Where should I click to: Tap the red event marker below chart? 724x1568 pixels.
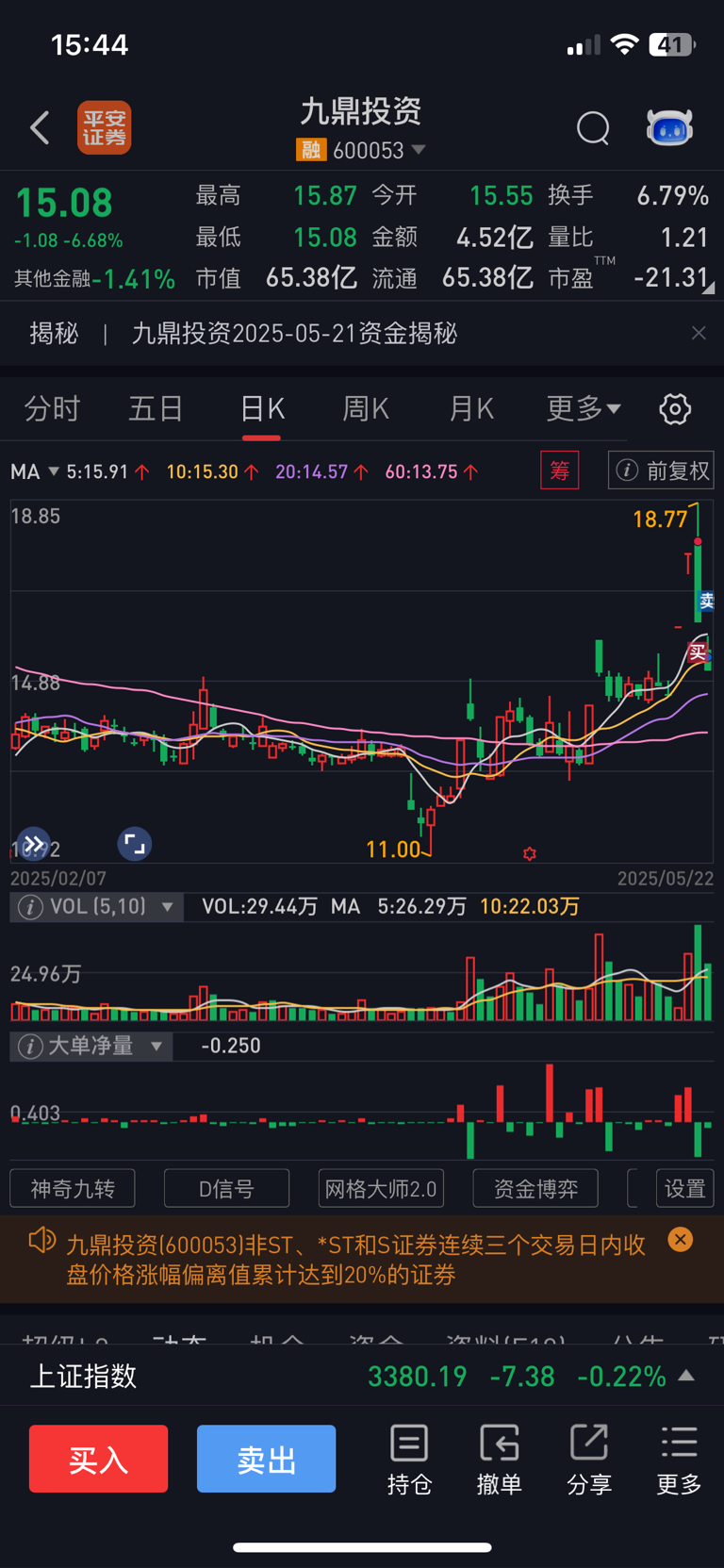[530, 853]
